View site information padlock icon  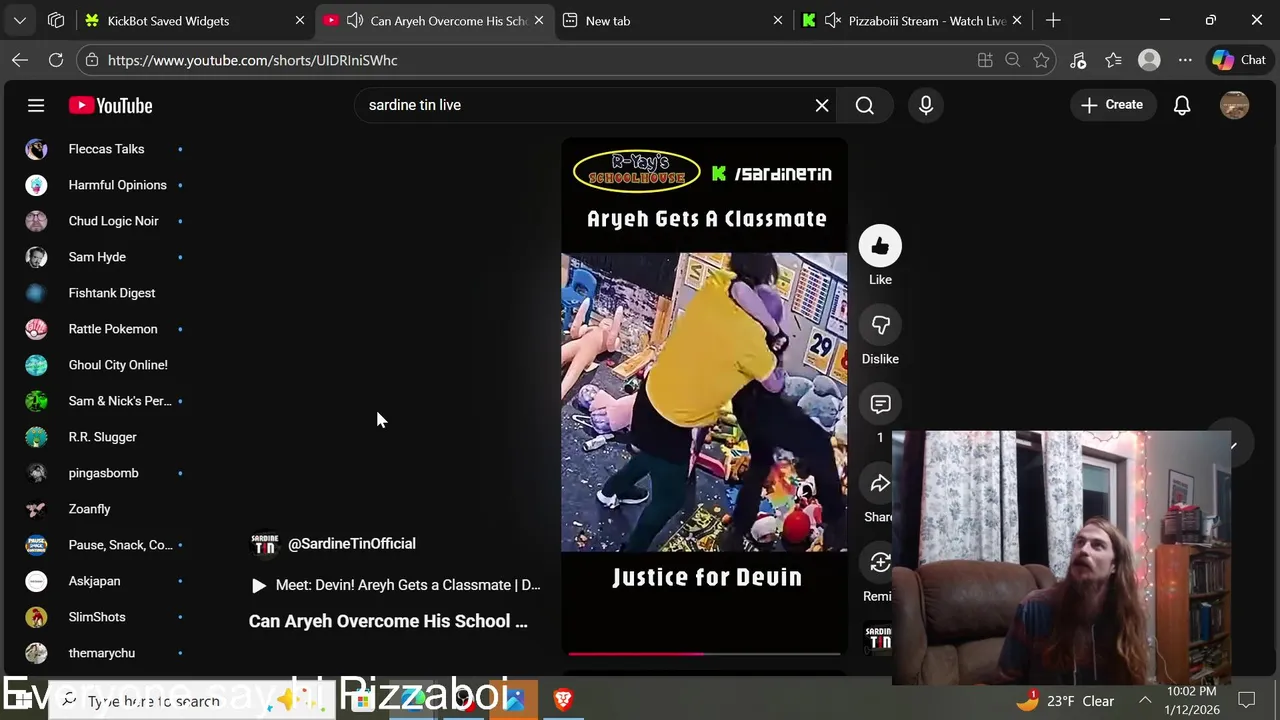(x=92, y=60)
